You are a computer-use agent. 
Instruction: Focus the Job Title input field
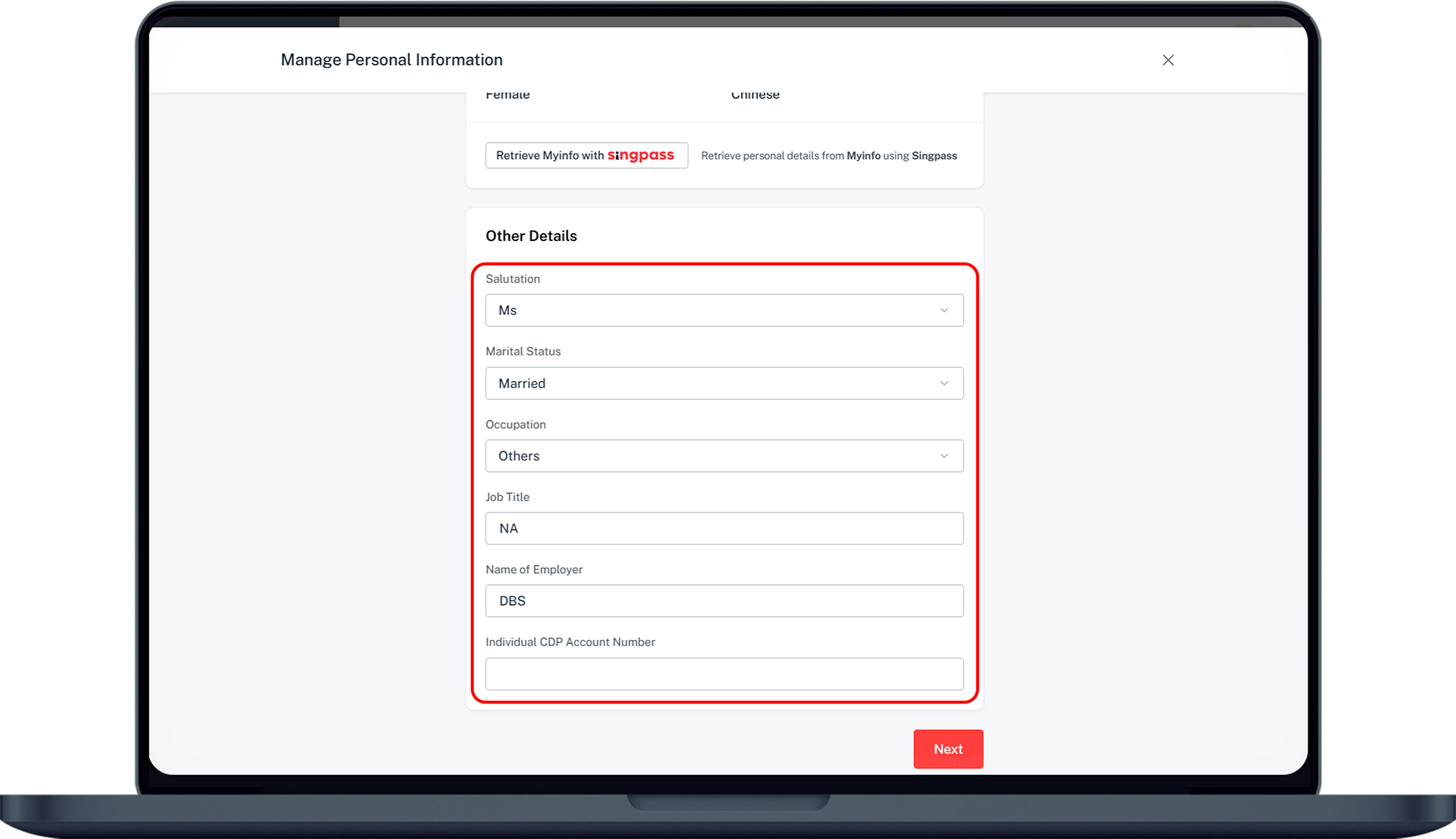(x=724, y=529)
